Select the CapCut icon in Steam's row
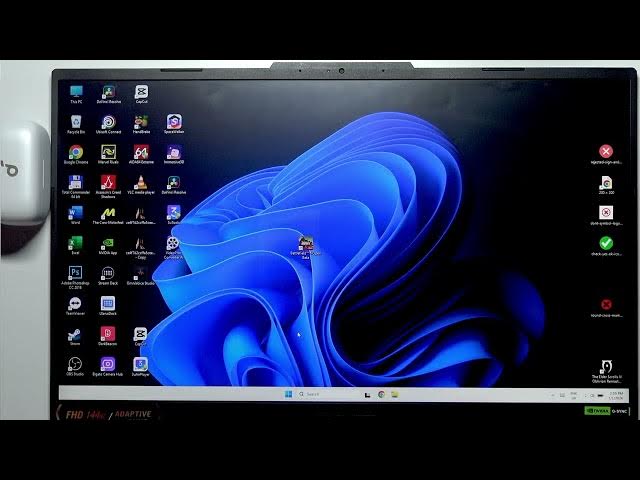Viewport: 640px width, 480px height. pyautogui.click(x=140, y=336)
